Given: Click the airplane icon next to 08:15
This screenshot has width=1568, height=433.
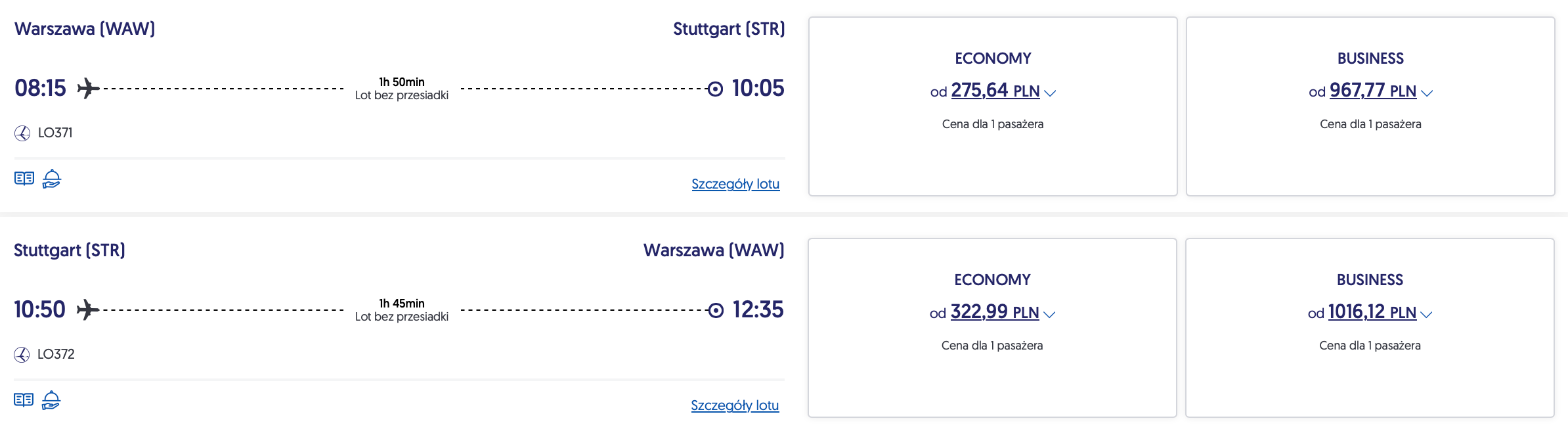Looking at the screenshot, I should tap(89, 88).
